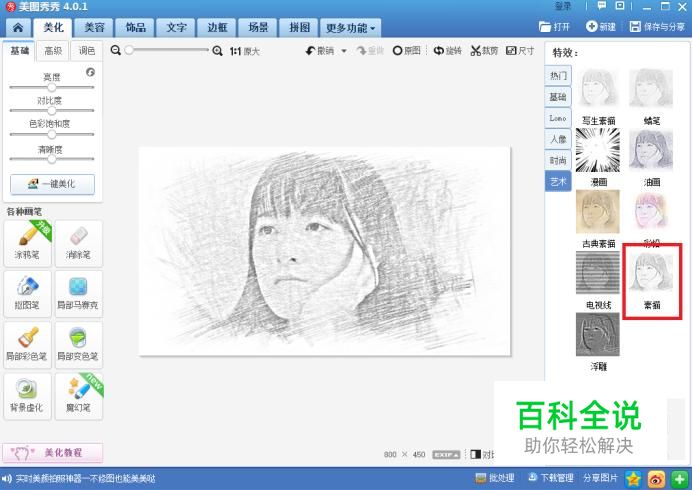Image resolution: width=692 pixels, height=490 pixels.
Task: Select the 时尚 effects category
Action: 558,160
